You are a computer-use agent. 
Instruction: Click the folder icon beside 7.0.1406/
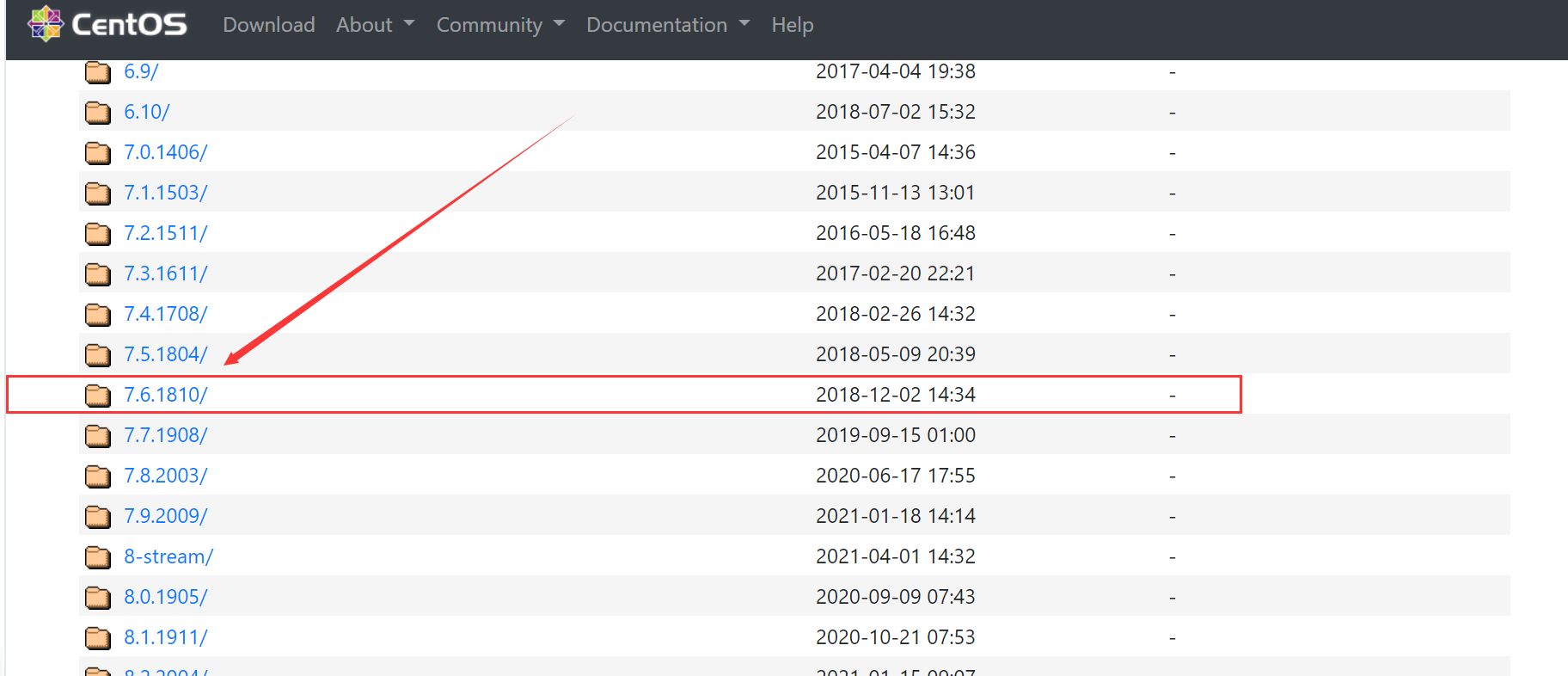tap(98, 153)
